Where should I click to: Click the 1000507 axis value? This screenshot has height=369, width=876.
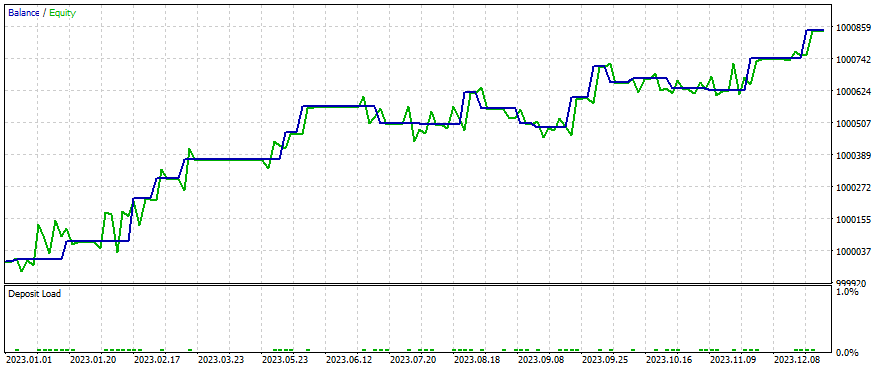click(x=853, y=123)
